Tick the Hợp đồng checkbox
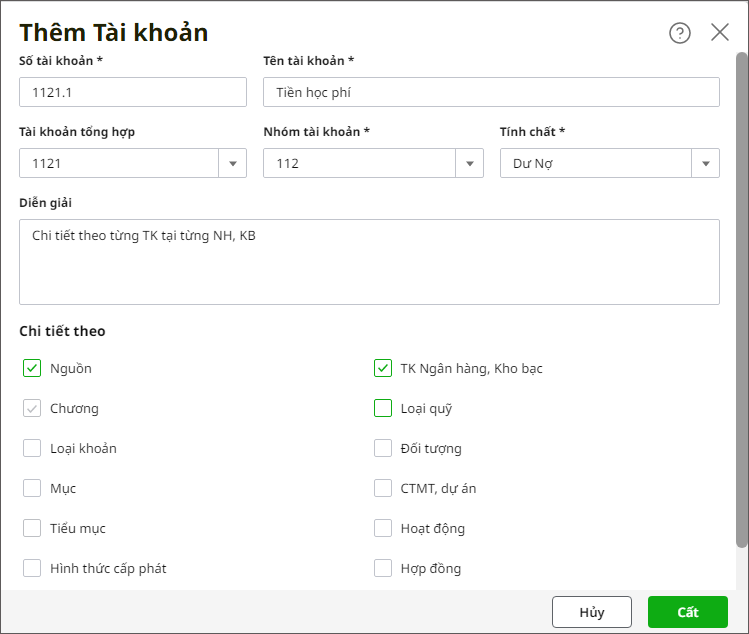The image size is (749, 634). pyautogui.click(x=383, y=568)
